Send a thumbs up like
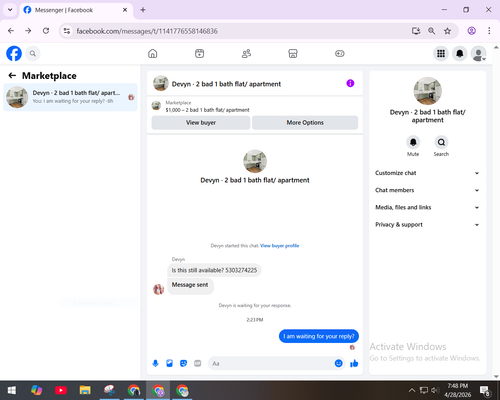Screen dimensions: 500x400 tap(354, 363)
